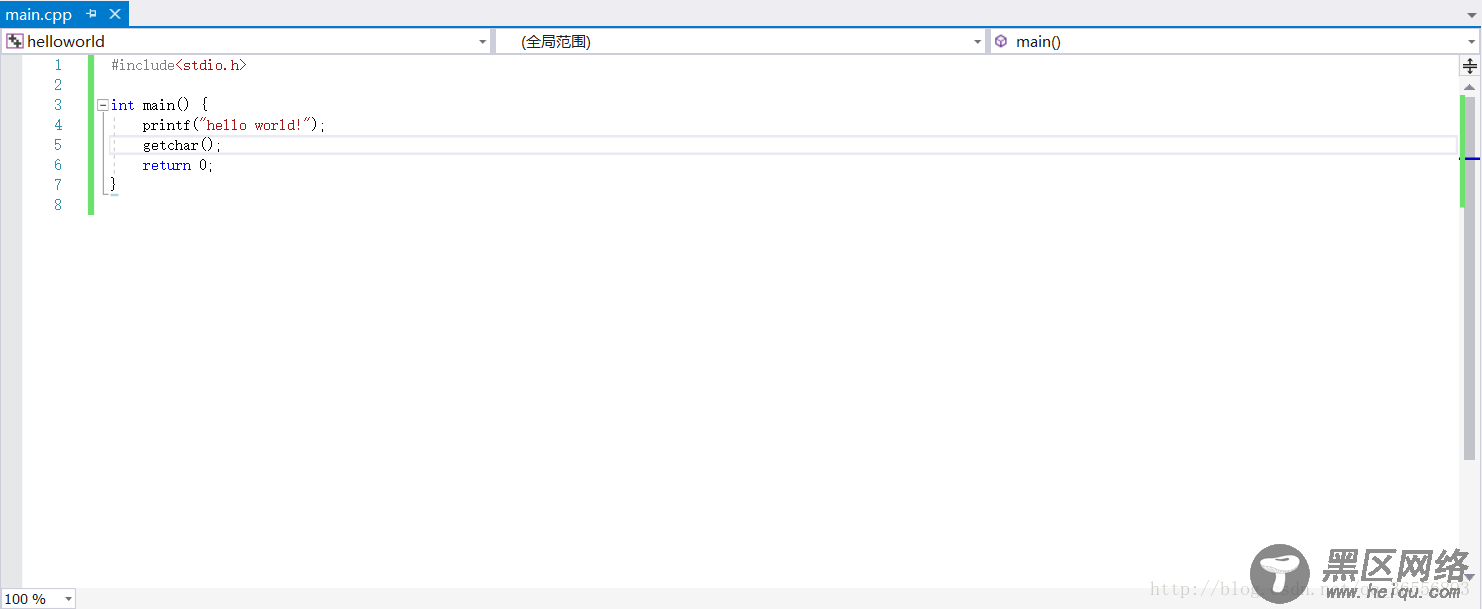Collapse the main function code block

tap(102, 105)
